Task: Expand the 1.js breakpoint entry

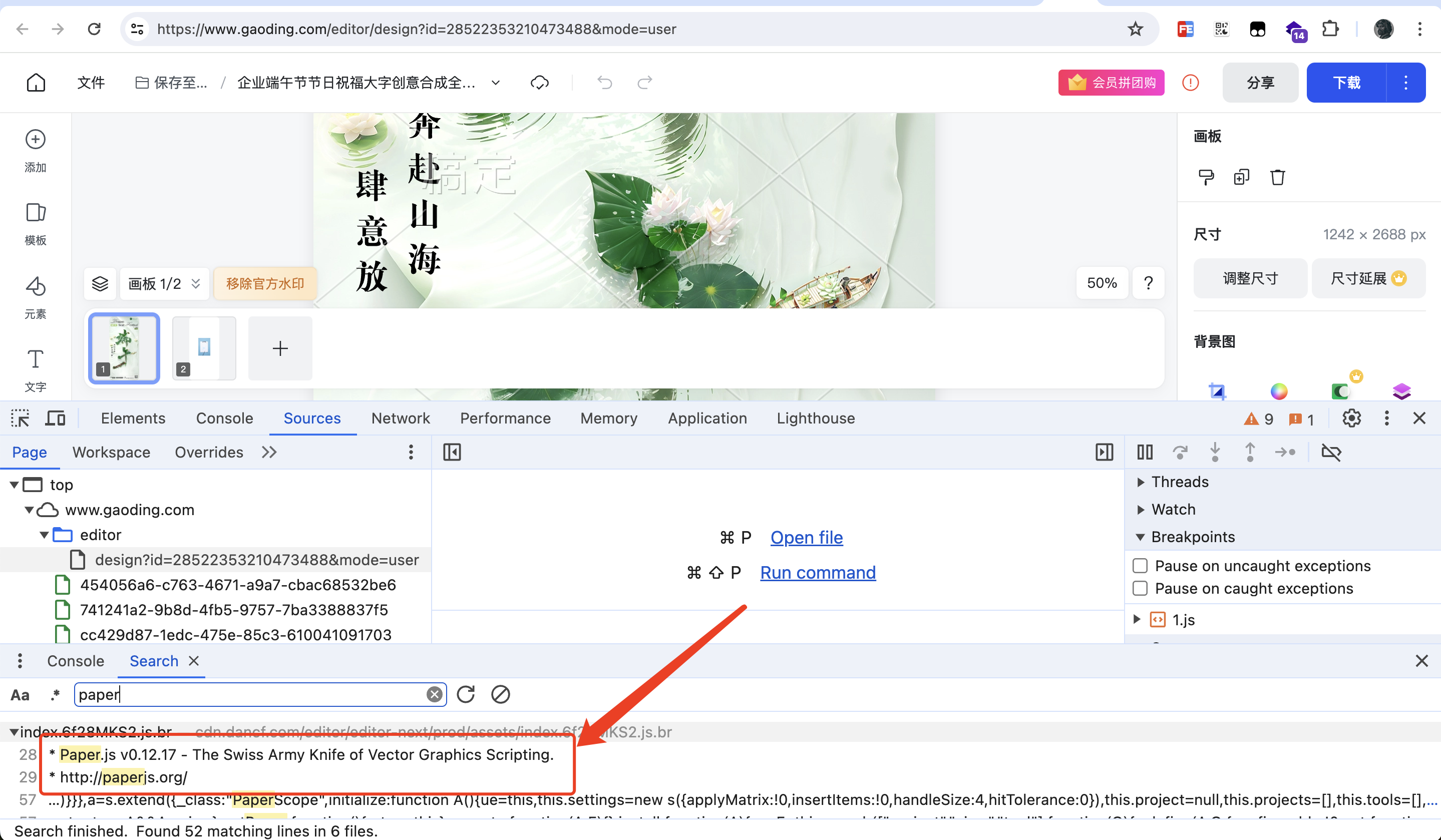Action: [1140, 619]
